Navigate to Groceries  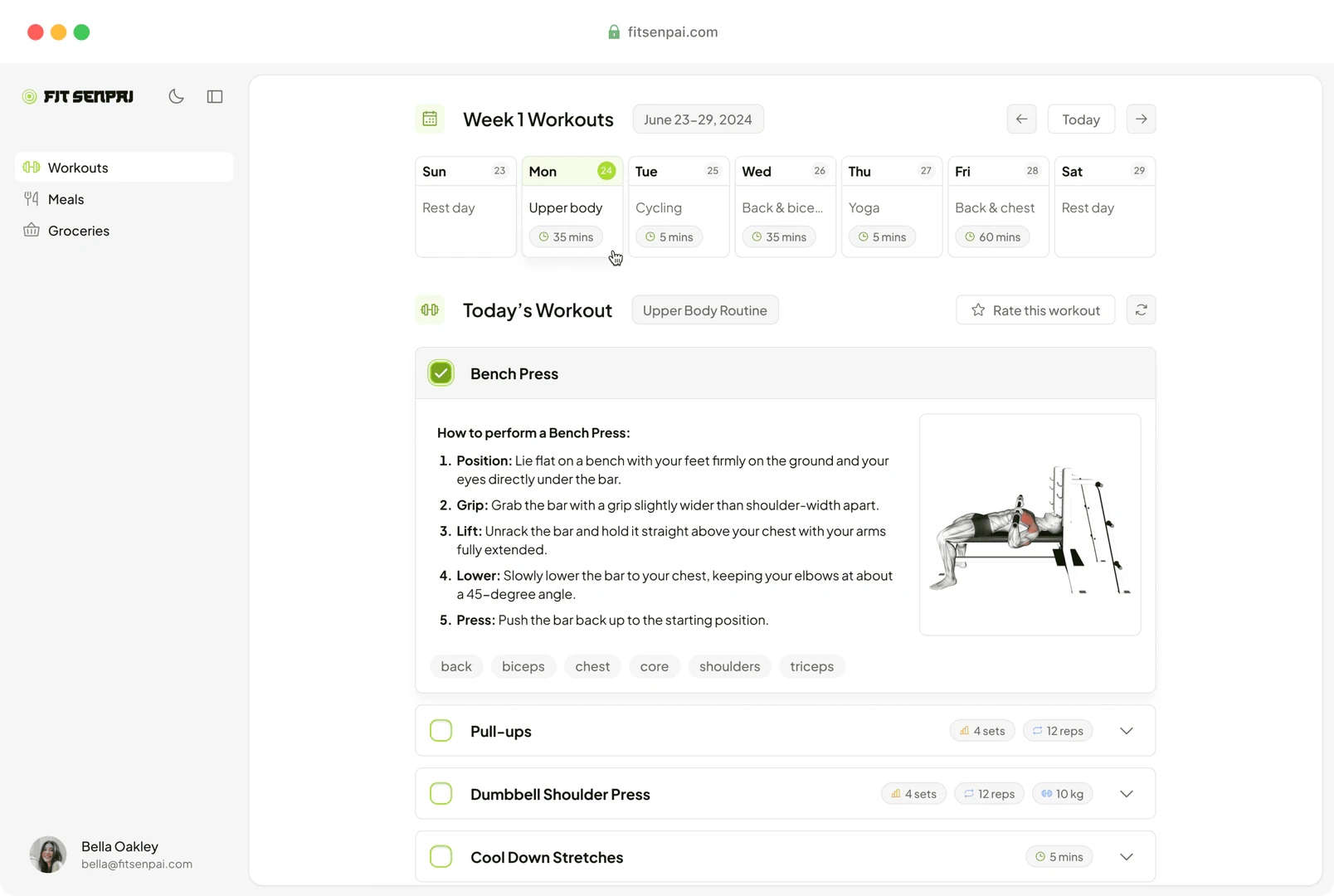pyautogui.click(x=79, y=231)
